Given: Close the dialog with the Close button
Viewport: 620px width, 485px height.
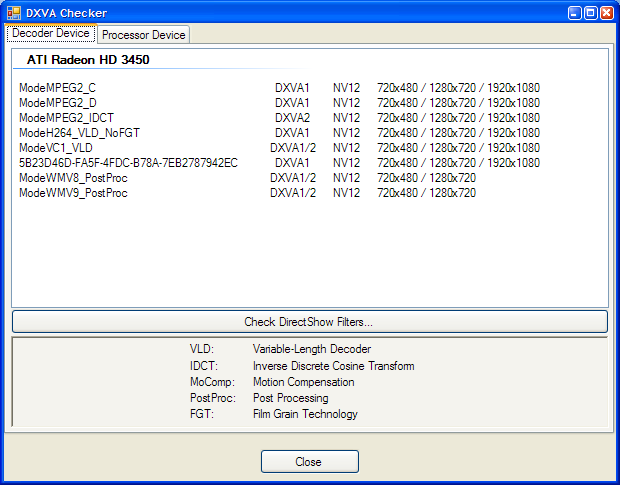Looking at the screenshot, I should 310,462.
